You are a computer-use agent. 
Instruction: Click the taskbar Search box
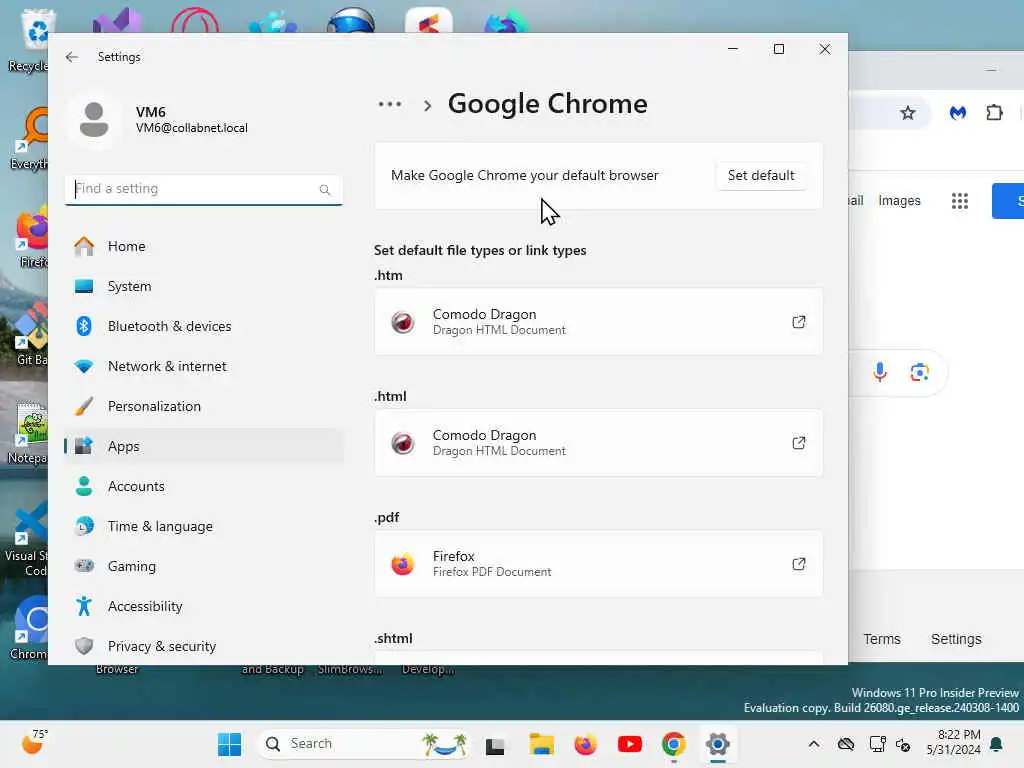pyautogui.click(x=364, y=744)
